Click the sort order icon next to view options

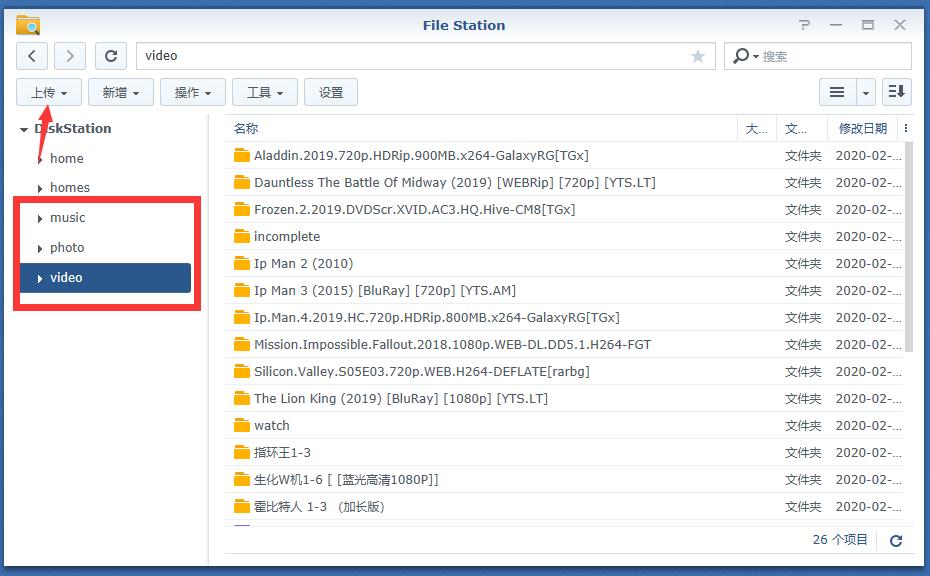tap(896, 91)
